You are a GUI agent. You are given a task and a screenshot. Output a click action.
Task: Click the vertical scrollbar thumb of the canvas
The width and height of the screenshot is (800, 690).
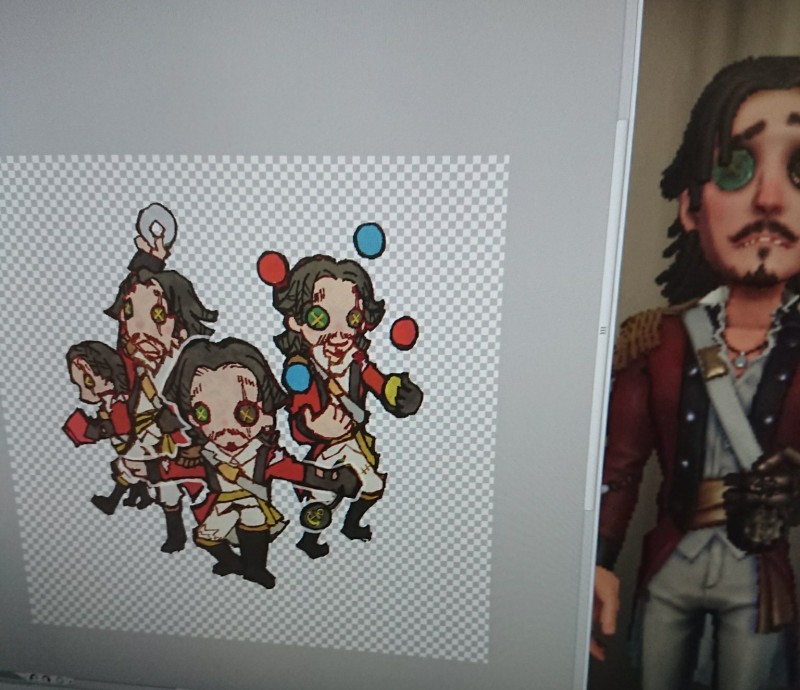tap(608, 313)
